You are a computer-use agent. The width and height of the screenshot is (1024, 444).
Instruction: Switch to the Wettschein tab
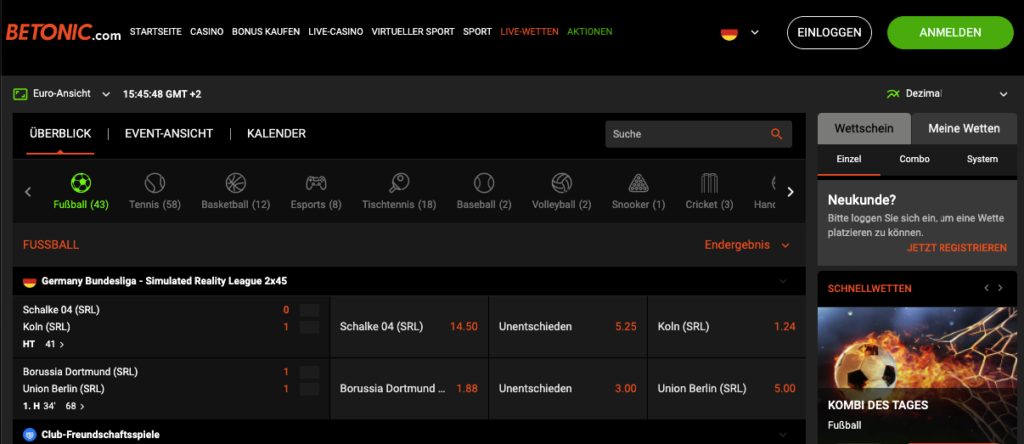point(864,129)
